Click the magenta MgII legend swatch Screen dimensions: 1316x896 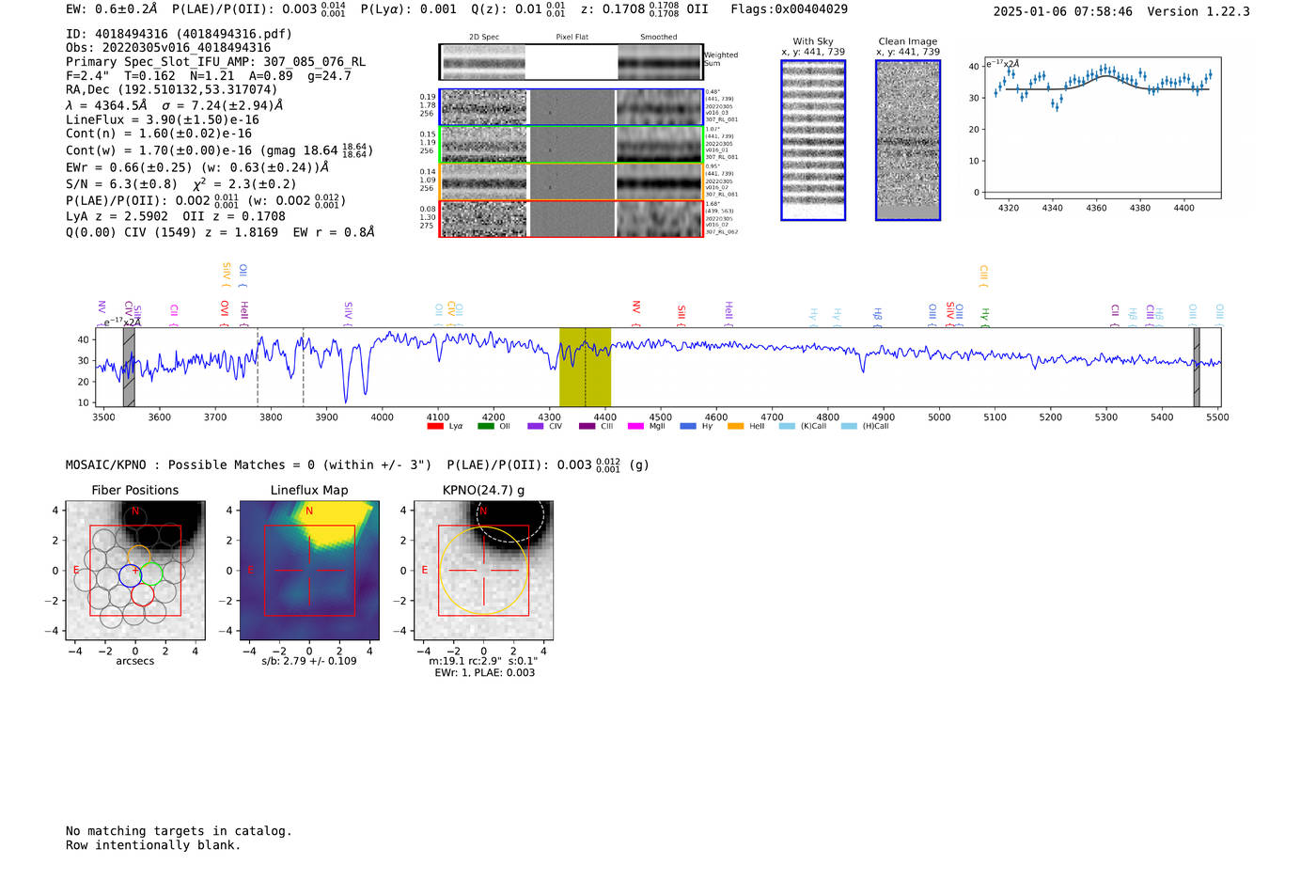click(x=635, y=427)
